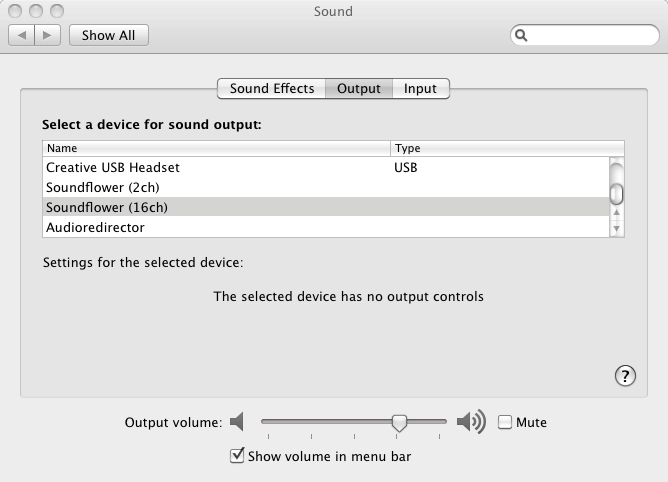This screenshot has height=482, width=668.
Task: Enable the Mute checkbox
Action: (505, 422)
